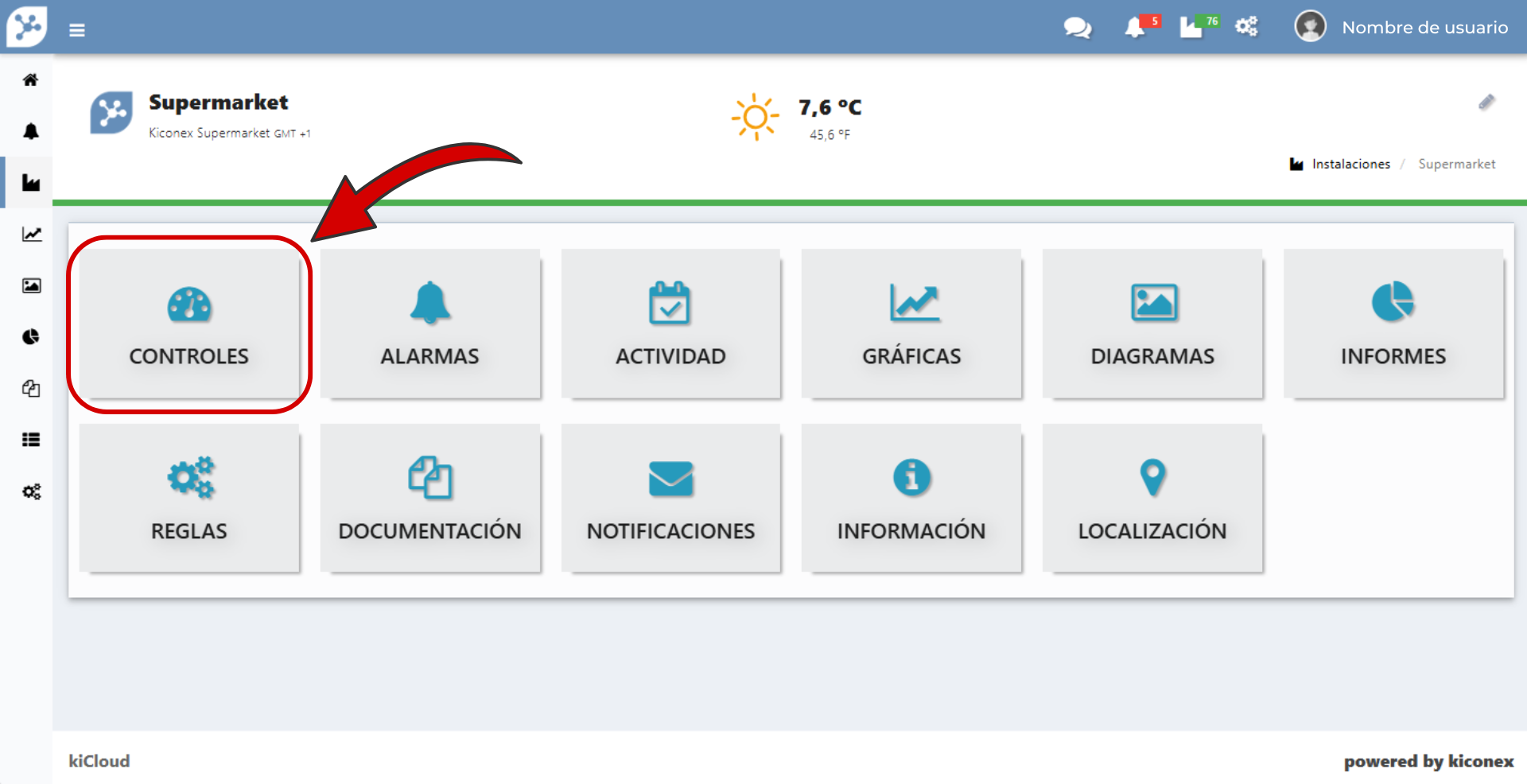Open the GRÁFICAS tile
Screen dimensions: 1527x784
tap(911, 324)
